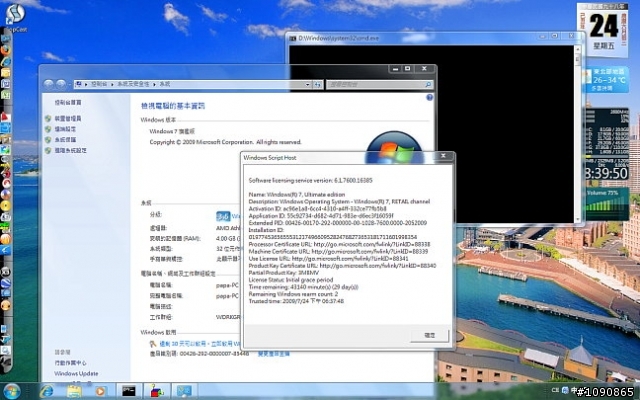Viewport: 640px width, 400px height.
Task: Open the calendar gadget showing 24
Action: click(602, 29)
